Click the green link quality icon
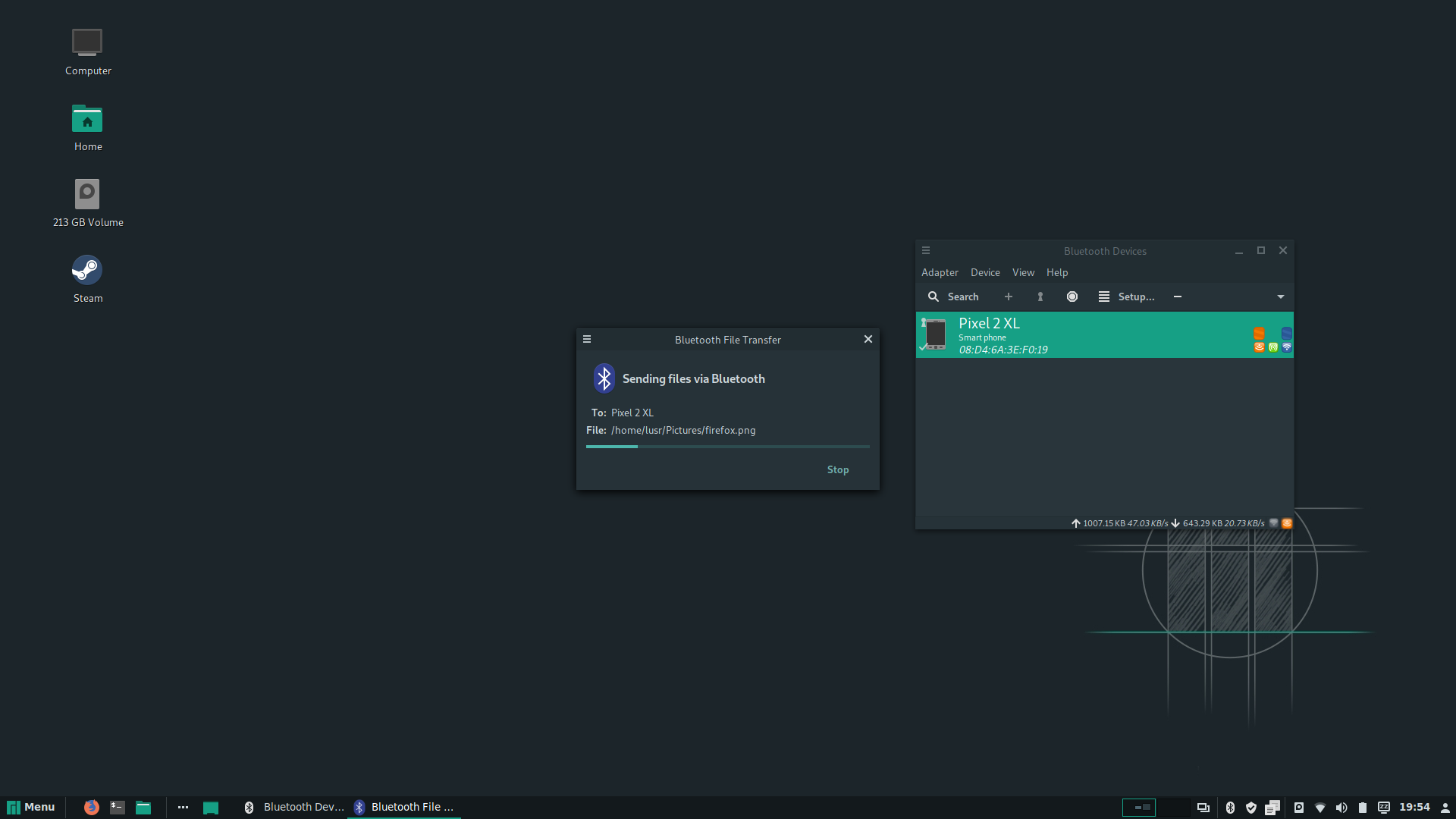This screenshot has width=1456, height=819. [x=1273, y=347]
